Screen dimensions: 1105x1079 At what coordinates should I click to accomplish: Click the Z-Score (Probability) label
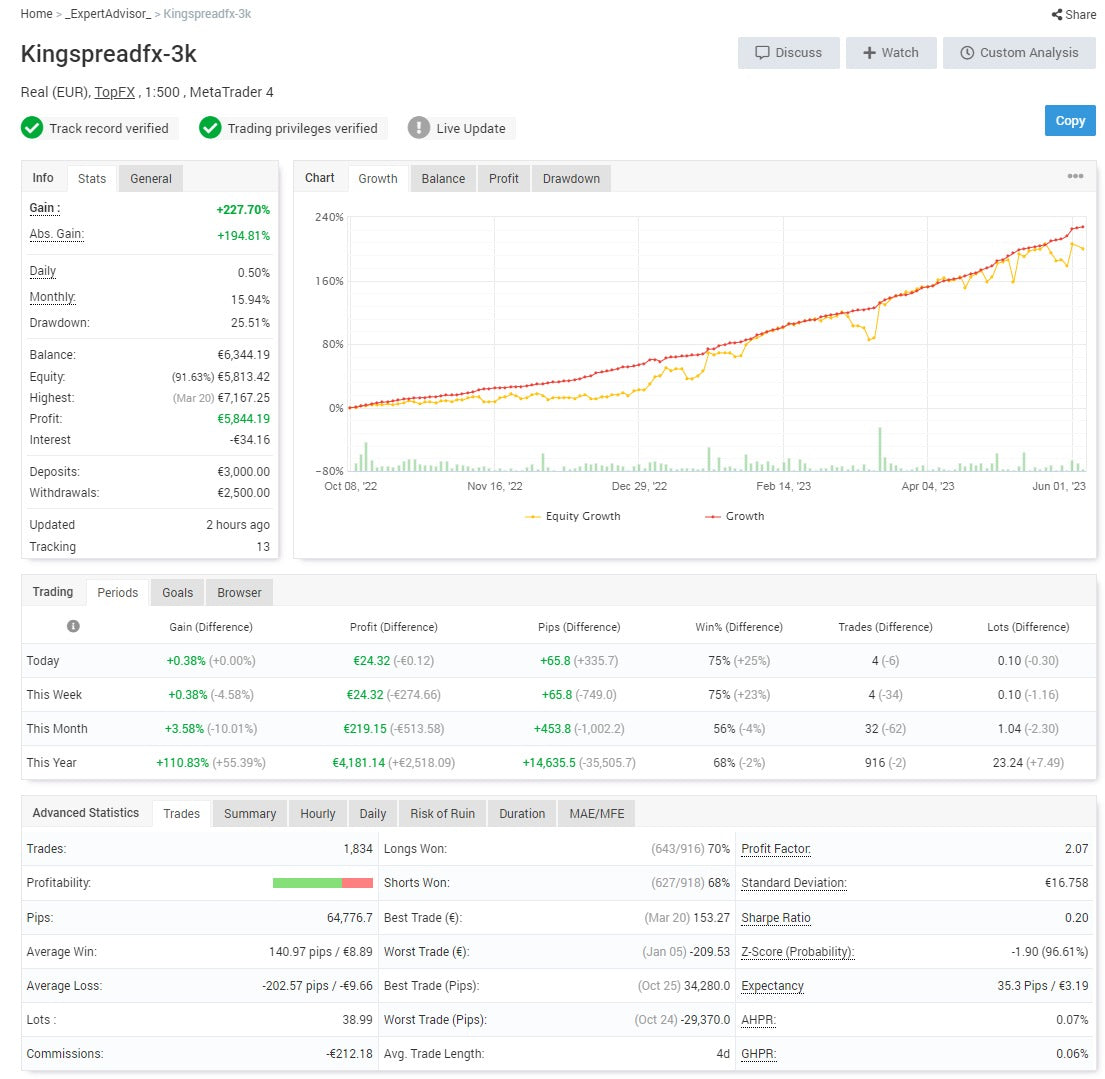click(x=798, y=951)
